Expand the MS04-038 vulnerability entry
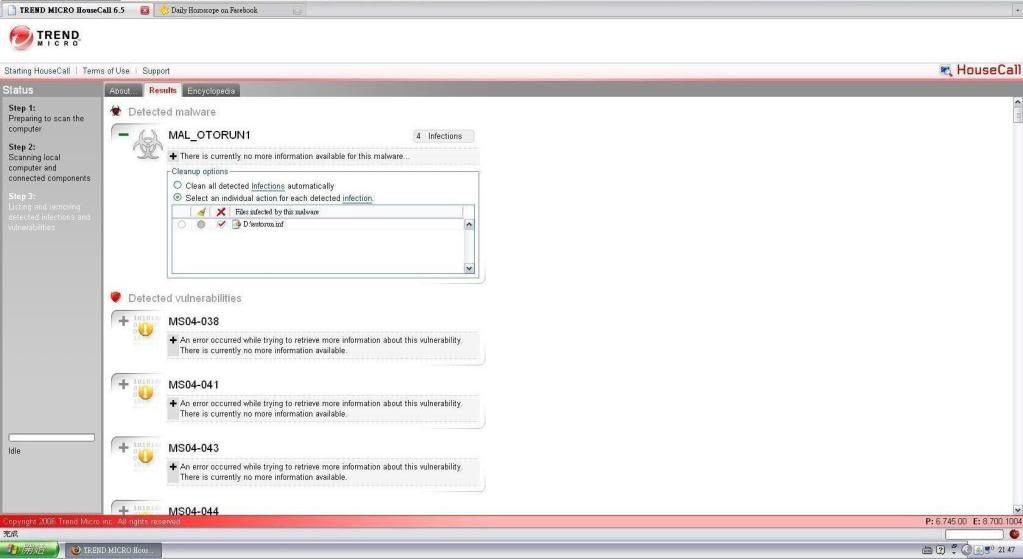The image size is (1023, 559). (123, 321)
